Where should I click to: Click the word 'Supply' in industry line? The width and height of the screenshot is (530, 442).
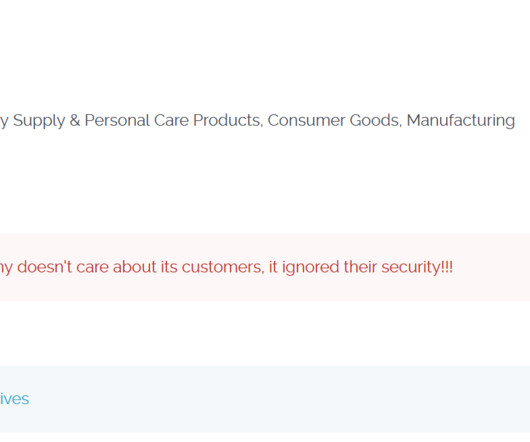point(39,121)
